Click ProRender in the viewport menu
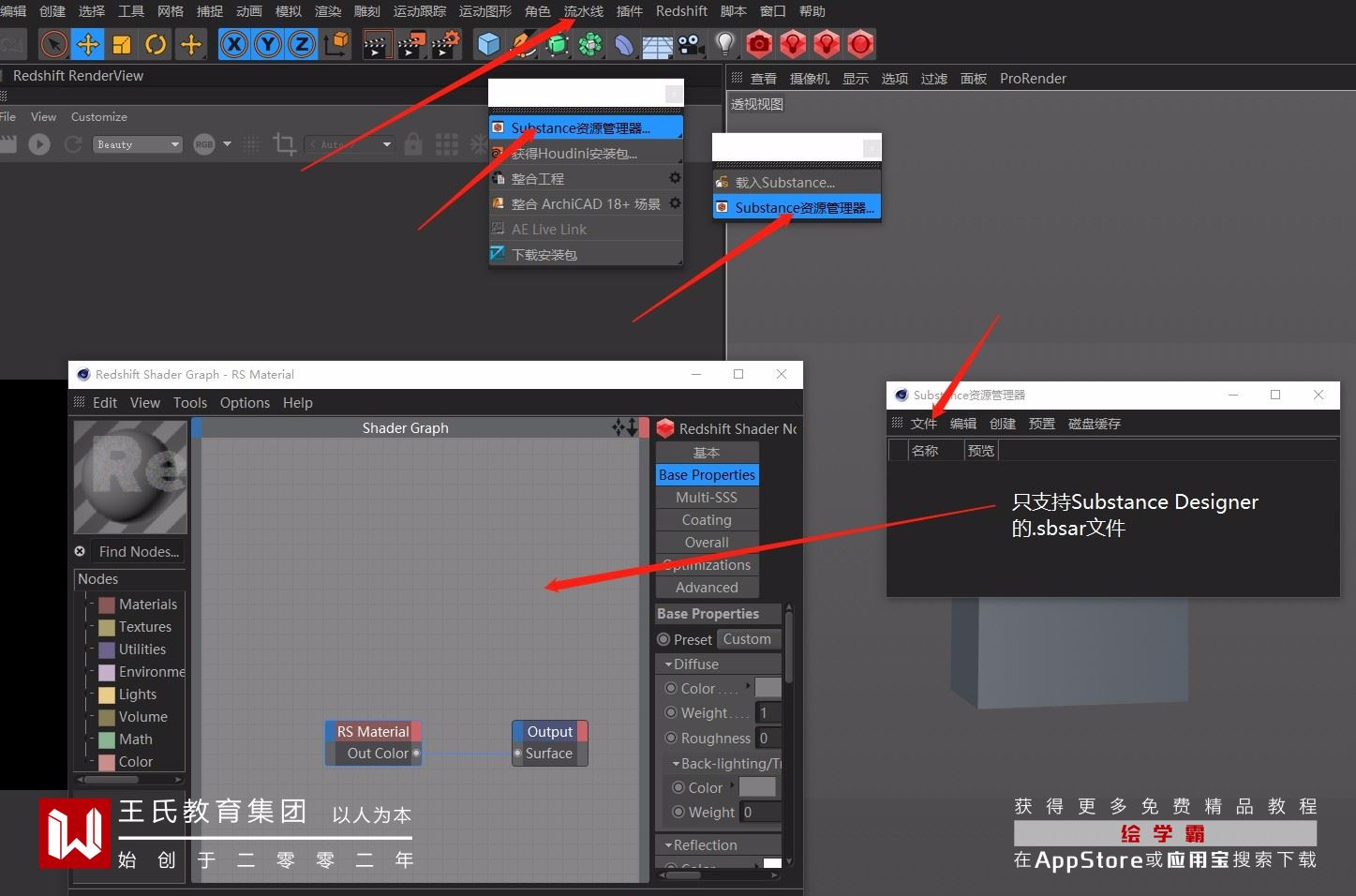Viewport: 1356px width, 896px height. pos(1033,79)
